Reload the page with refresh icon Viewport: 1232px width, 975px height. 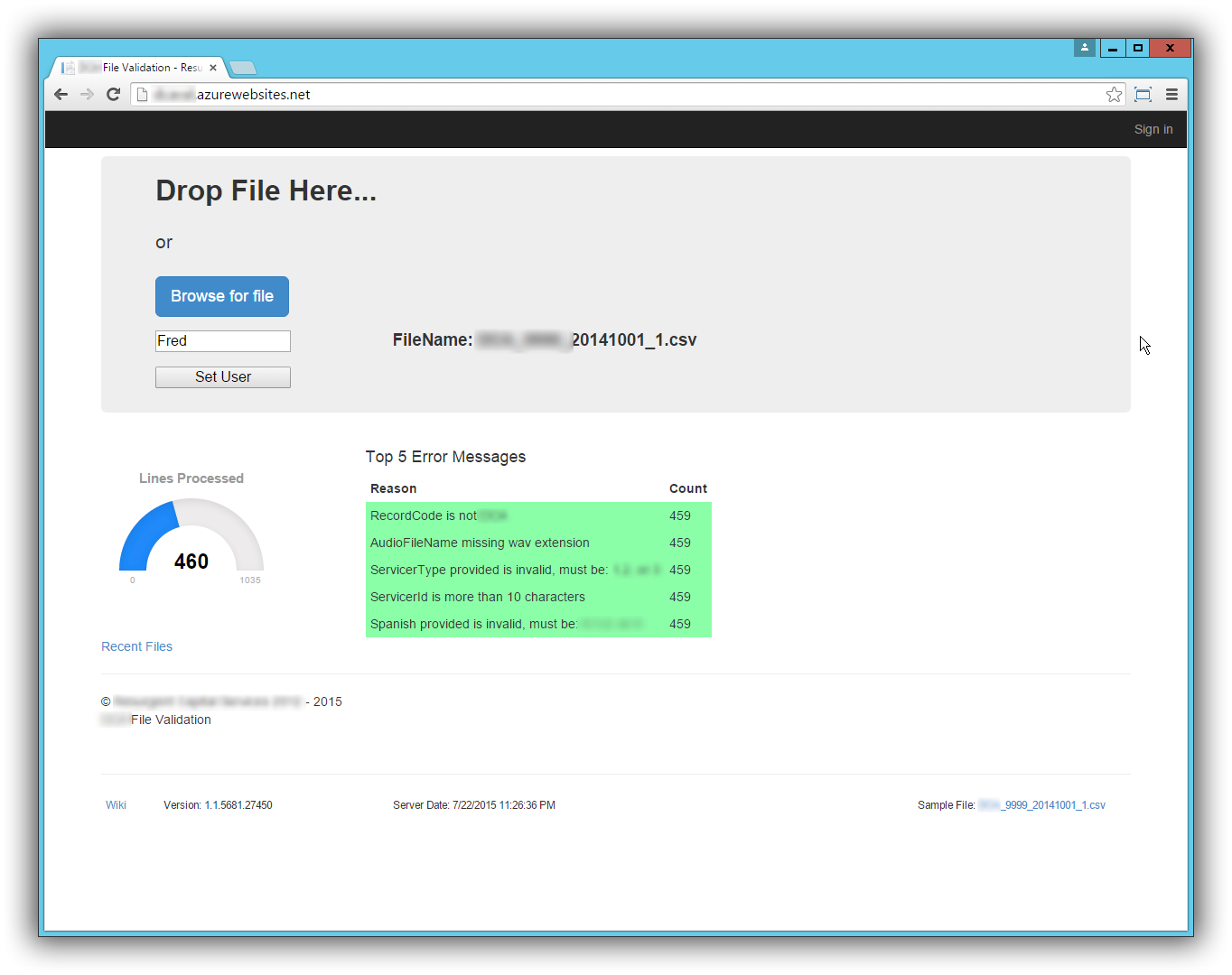click(114, 95)
